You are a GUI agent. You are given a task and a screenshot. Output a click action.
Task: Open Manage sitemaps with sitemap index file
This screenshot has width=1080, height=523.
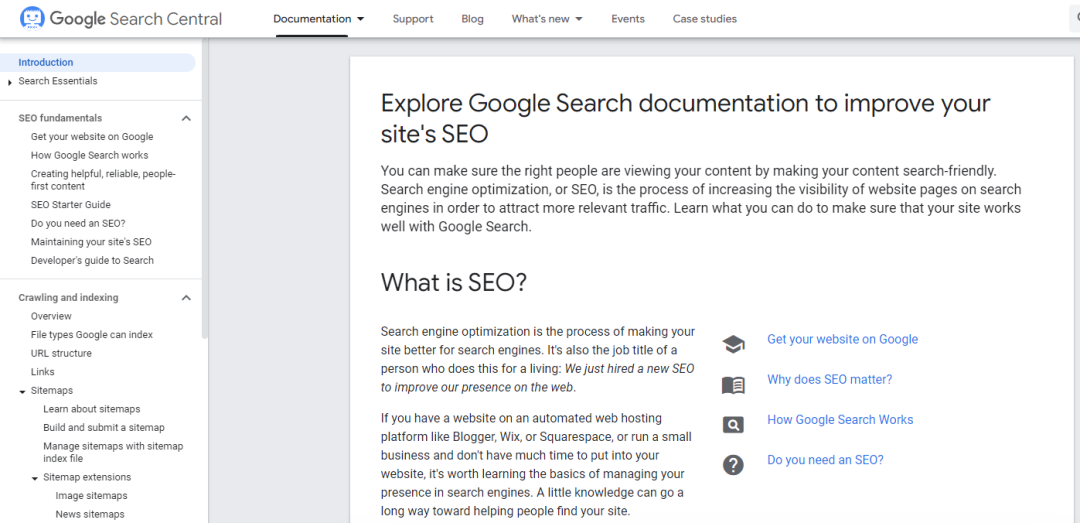point(113,452)
